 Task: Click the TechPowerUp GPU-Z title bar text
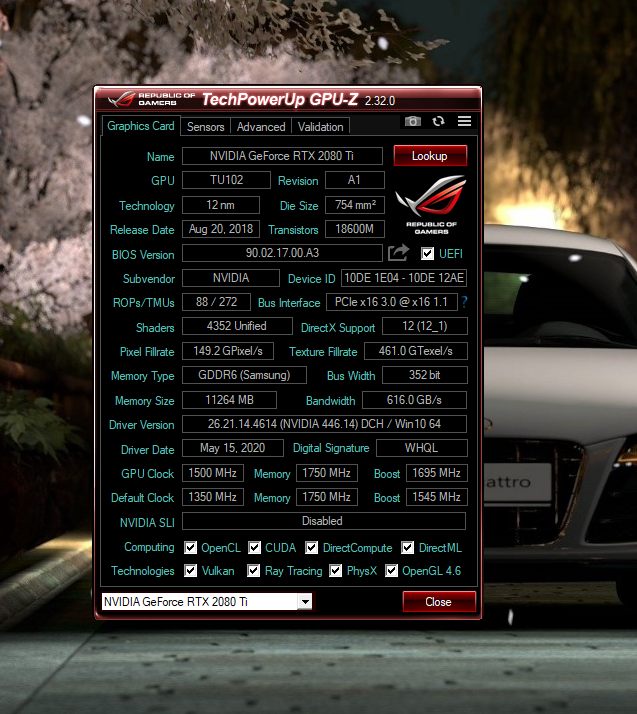(x=280, y=100)
